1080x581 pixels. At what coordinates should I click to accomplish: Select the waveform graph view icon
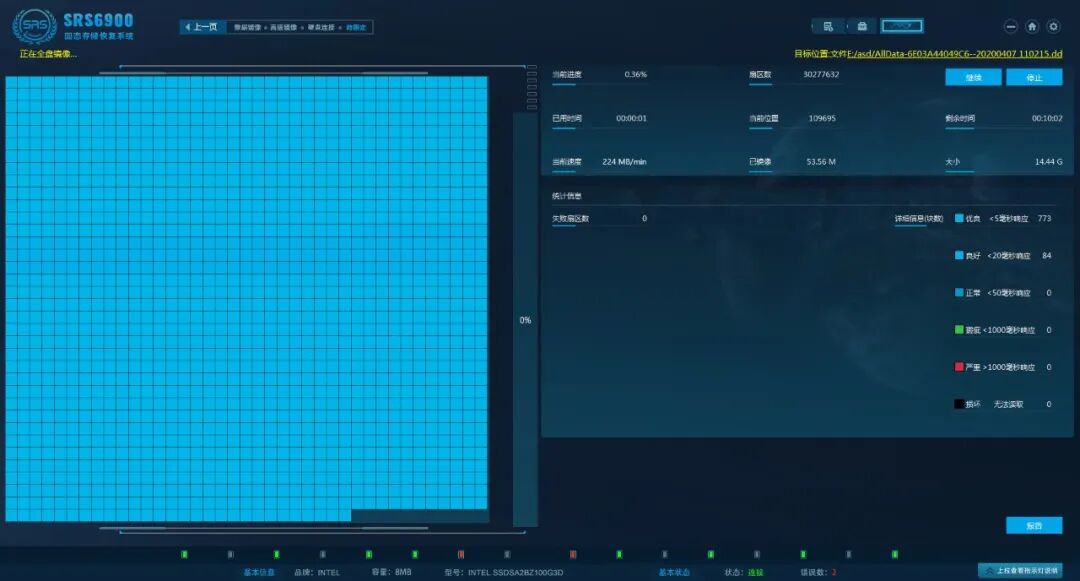902,26
